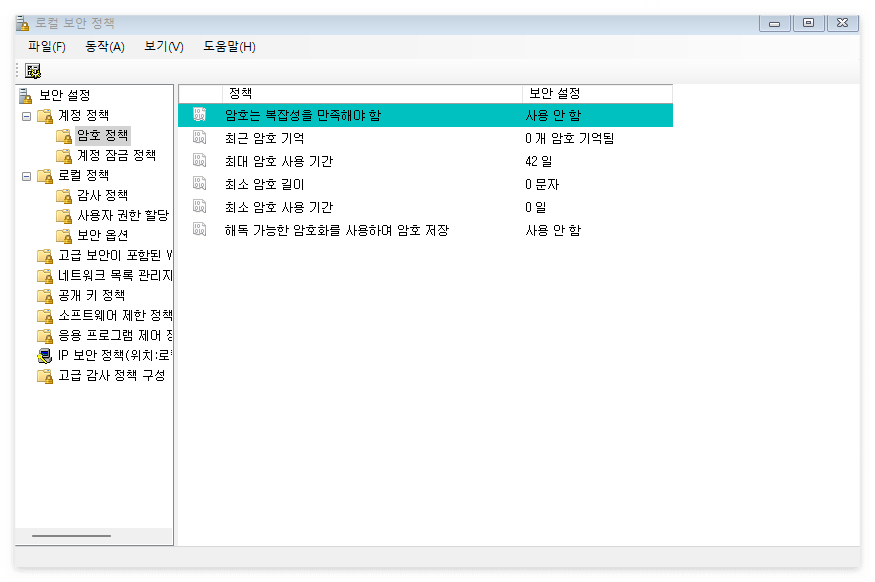
Task: Click policy icon for 해독 가능한 암호화 row
Action: coord(200,229)
